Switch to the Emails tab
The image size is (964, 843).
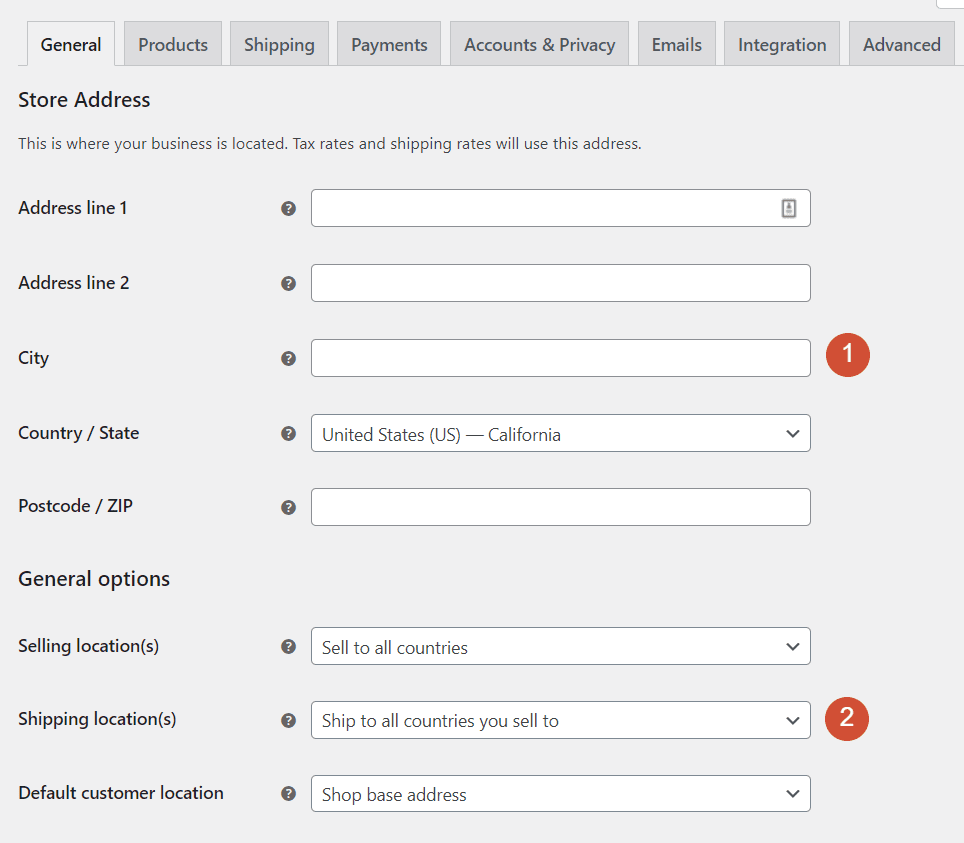(x=676, y=44)
